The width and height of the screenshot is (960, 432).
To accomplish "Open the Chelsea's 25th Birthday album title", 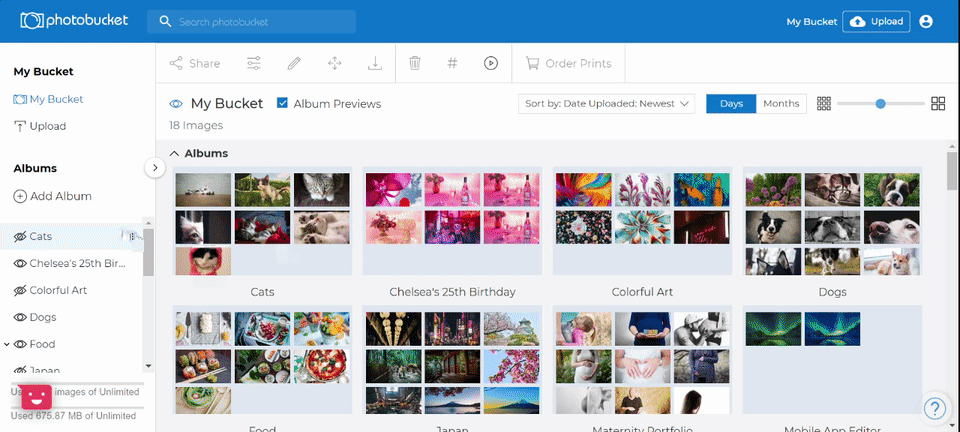I will click(452, 292).
